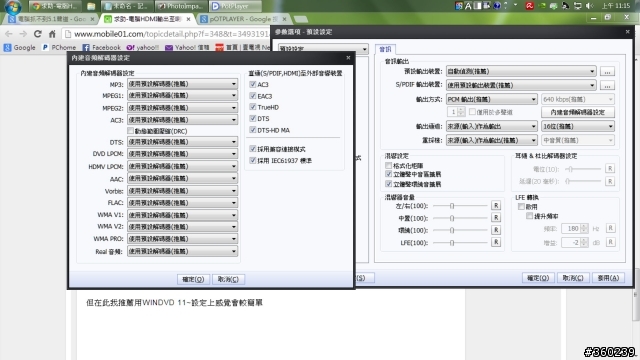The width and height of the screenshot is (640, 360).
Task: Enable the LFE redirection checkbox
Action: (521, 207)
